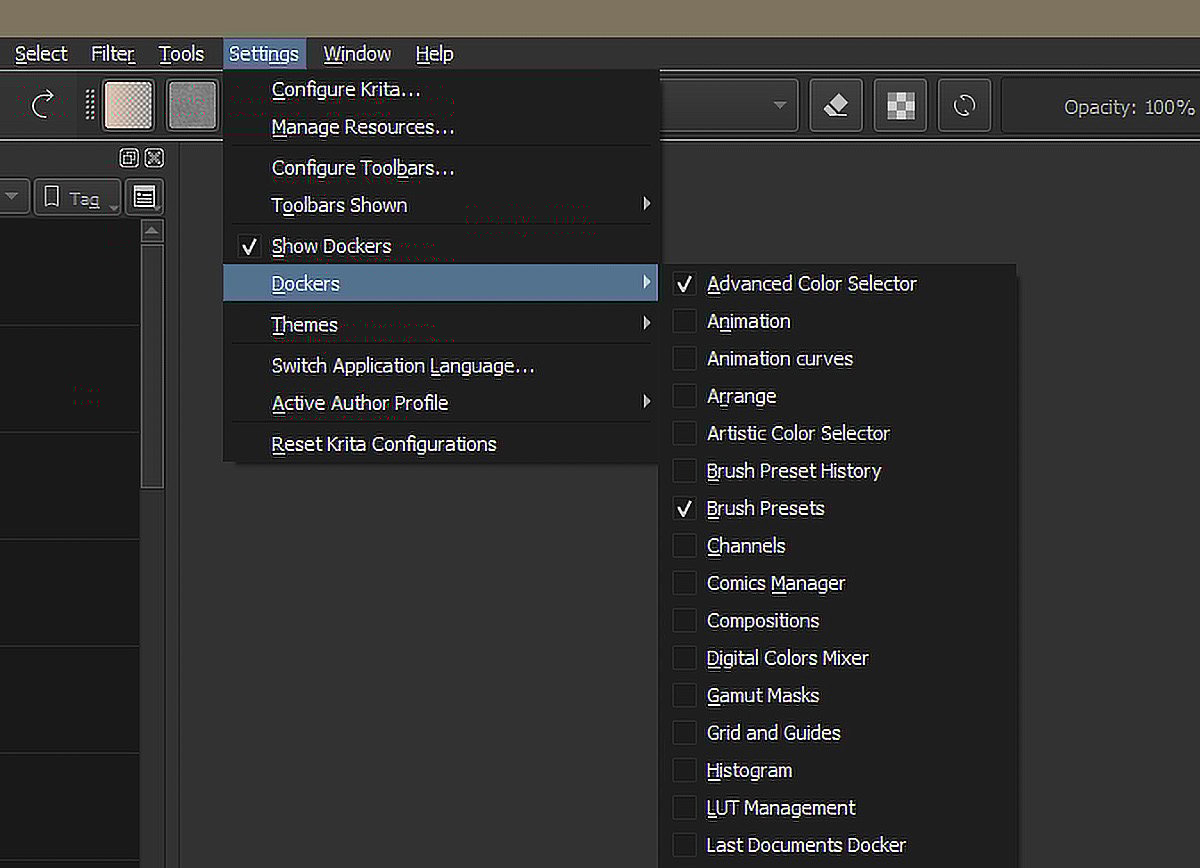Uncheck Advanced Color Selector docker
1200x868 pixels.
[x=838, y=284]
